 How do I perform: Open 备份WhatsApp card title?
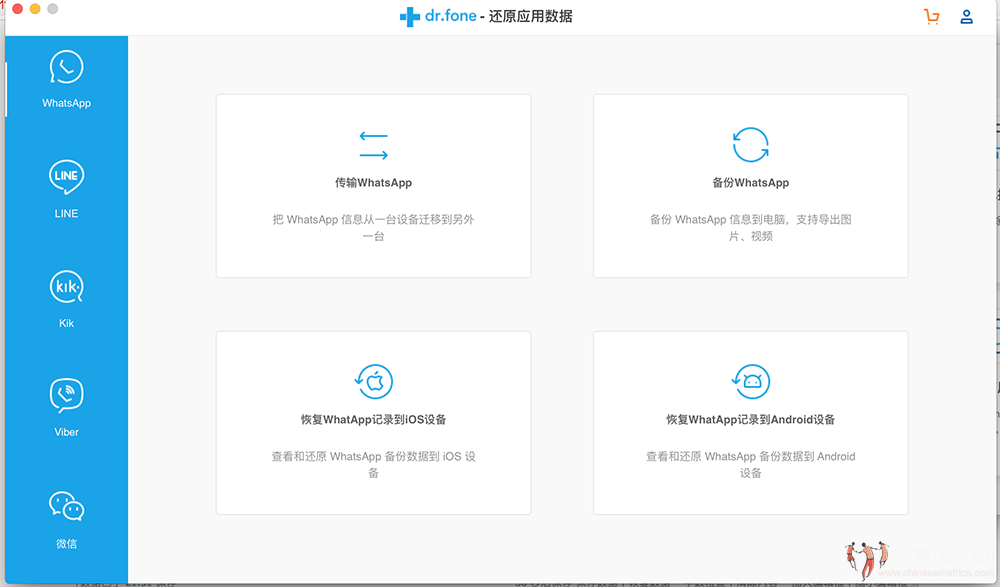pyautogui.click(x=751, y=183)
